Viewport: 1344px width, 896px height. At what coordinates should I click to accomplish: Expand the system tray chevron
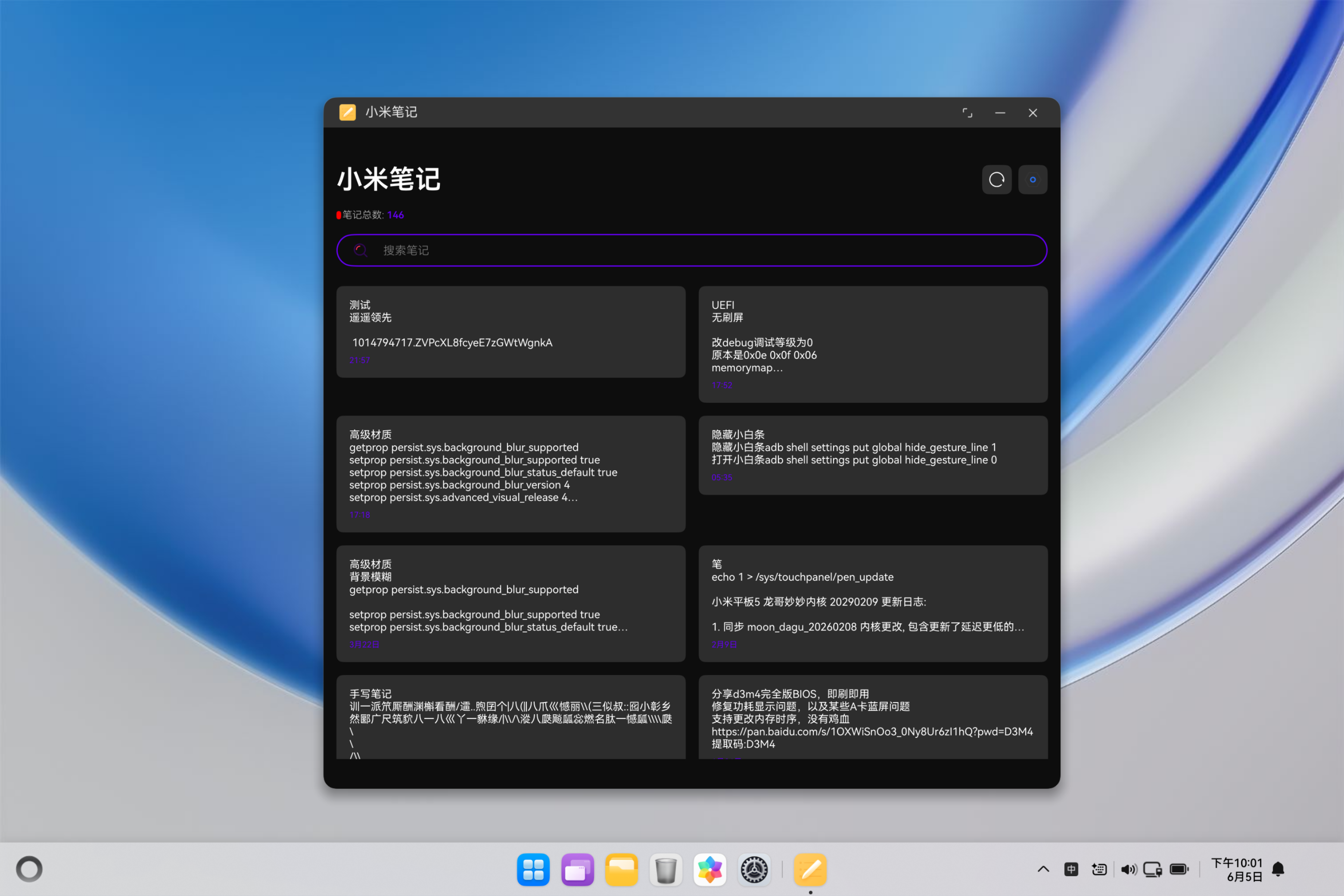click(1043, 869)
